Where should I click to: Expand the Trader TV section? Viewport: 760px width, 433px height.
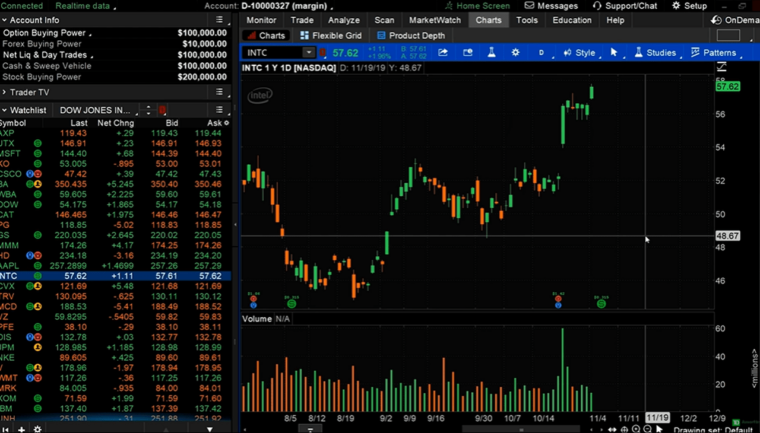(x=5, y=92)
